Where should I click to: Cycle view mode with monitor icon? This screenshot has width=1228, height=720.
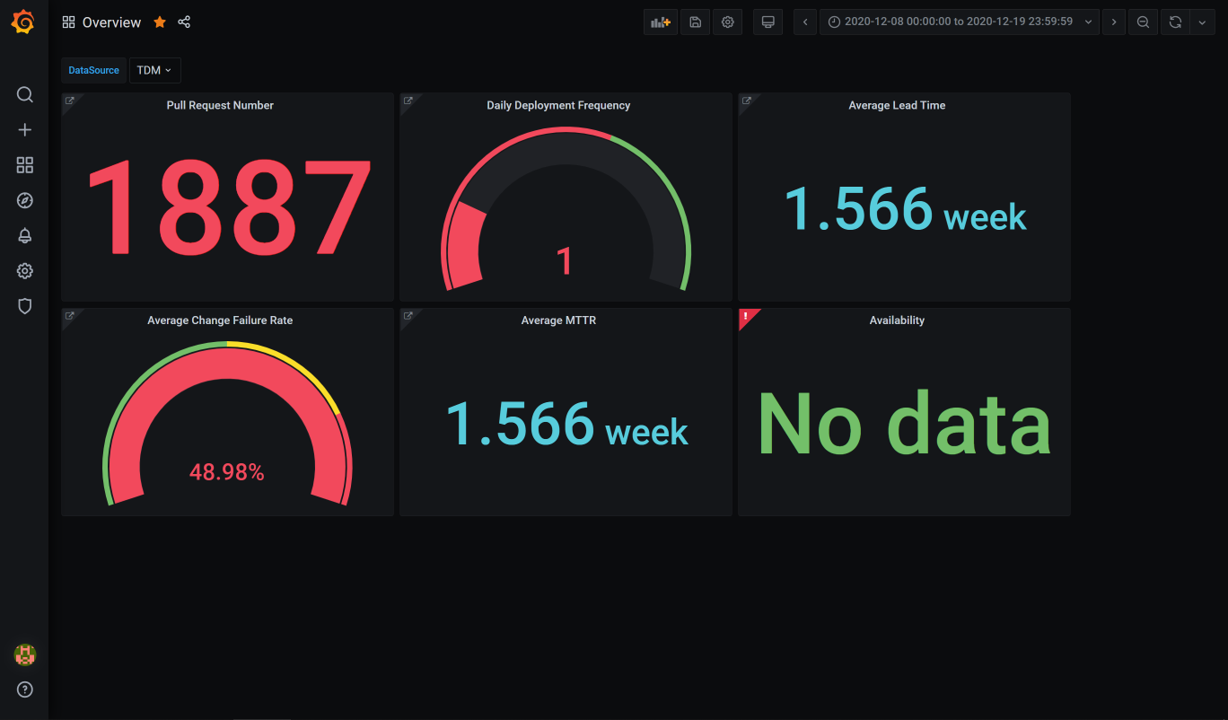[768, 22]
